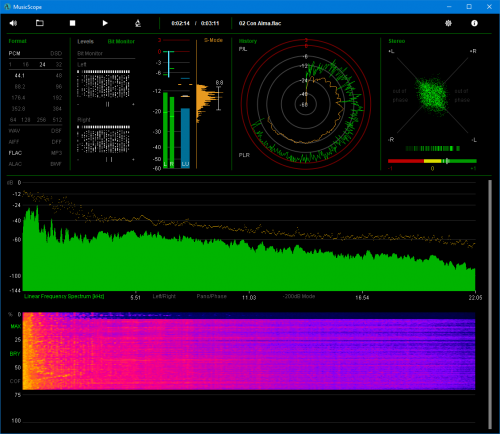Screen dimensions: 500x434
Task: Switch to the Levels tab
Action: [x=85, y=41]
